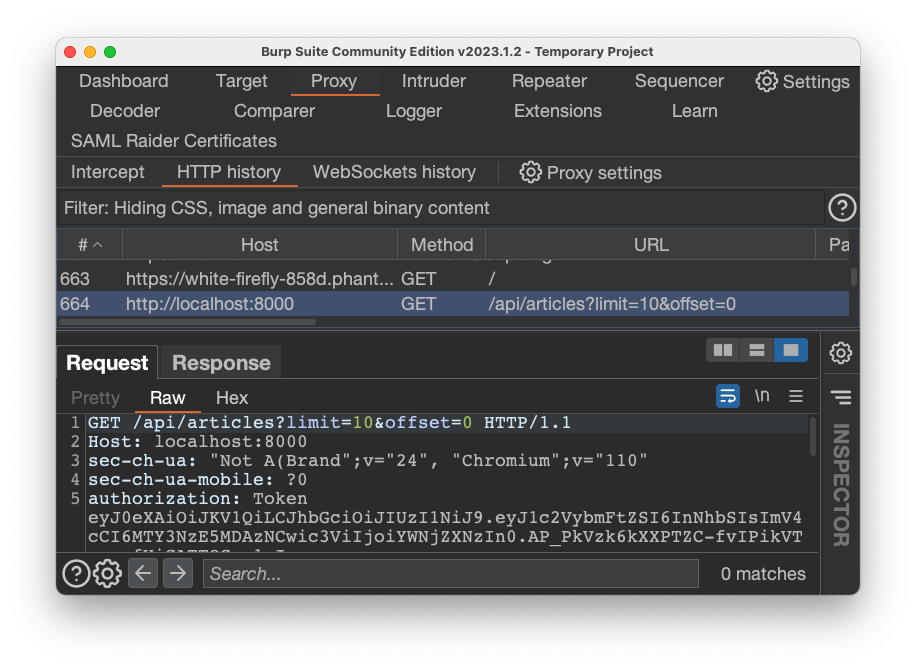Click the Inspector collapse lines icon

click(x=841, y=398)
